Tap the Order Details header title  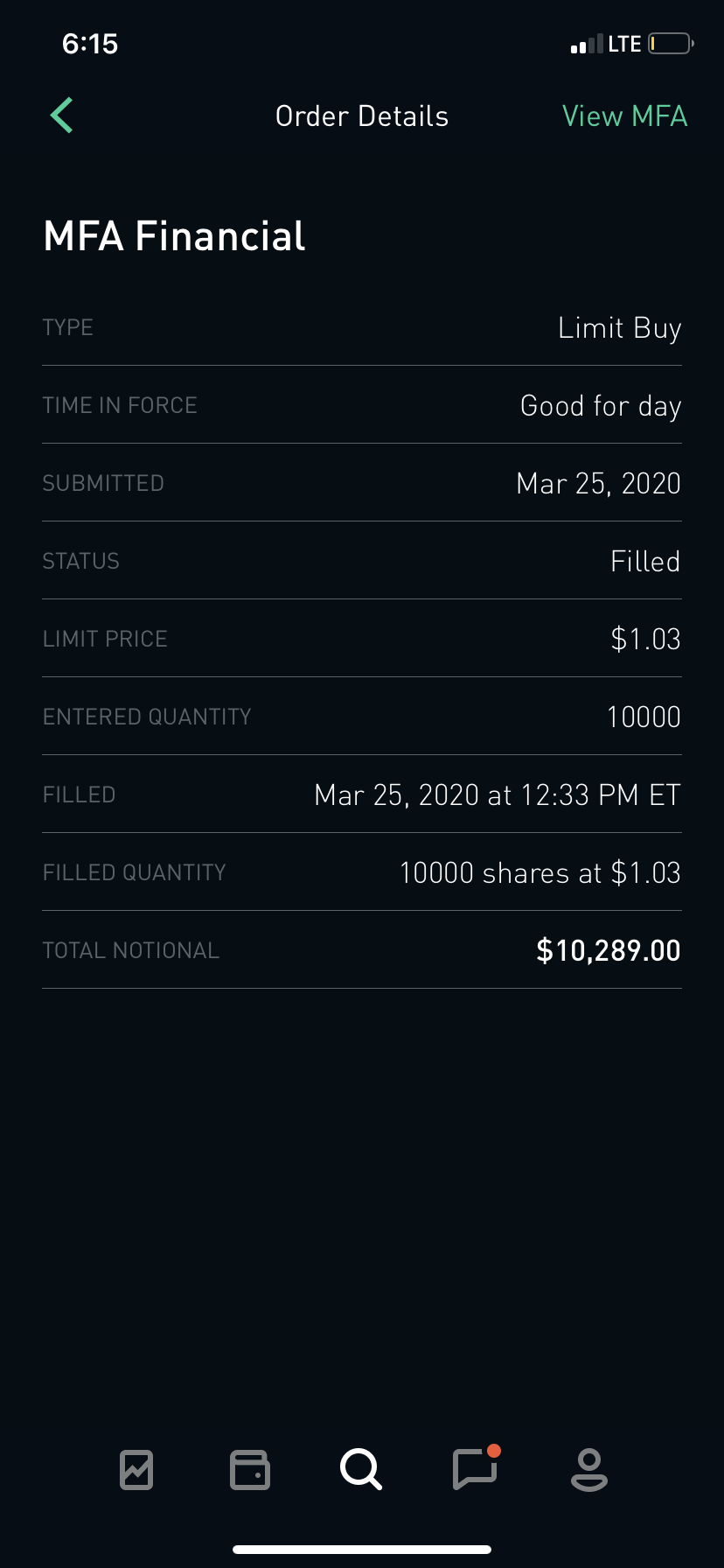click(x=361, y=116)
